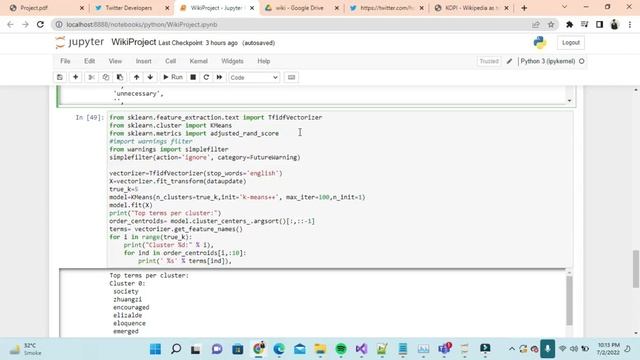Open the Kernel menu

[x=199, y=61]
